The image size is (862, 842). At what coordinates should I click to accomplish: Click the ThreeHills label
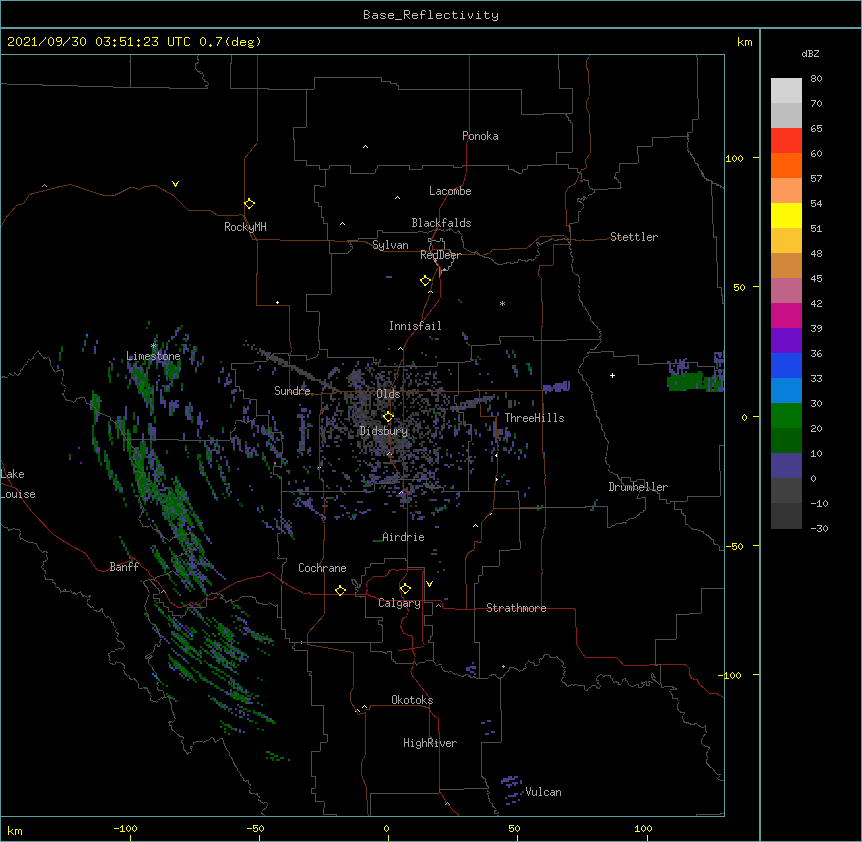click(534, 418)
